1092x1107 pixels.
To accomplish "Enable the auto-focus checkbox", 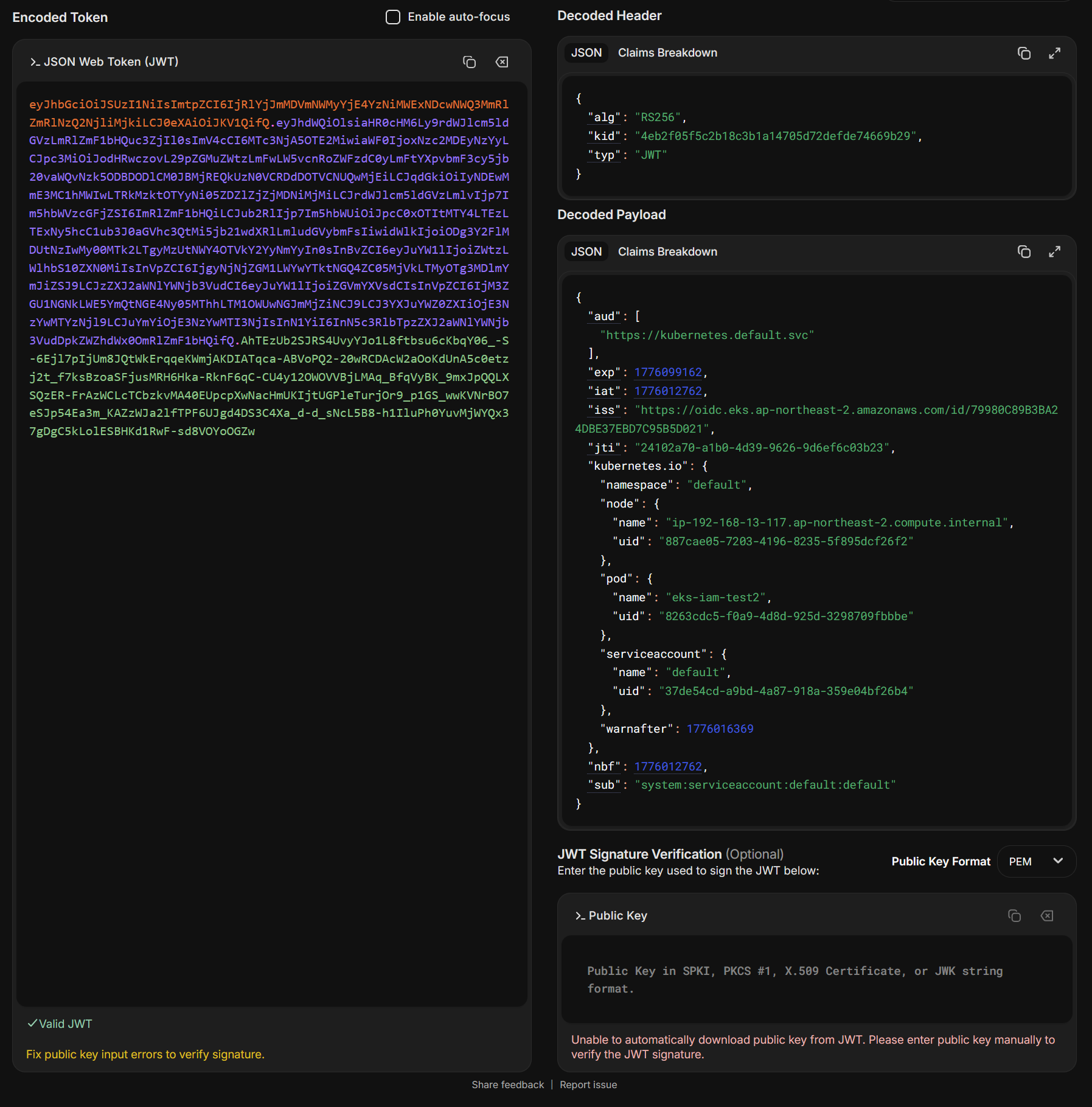I will tap(393, 17).
